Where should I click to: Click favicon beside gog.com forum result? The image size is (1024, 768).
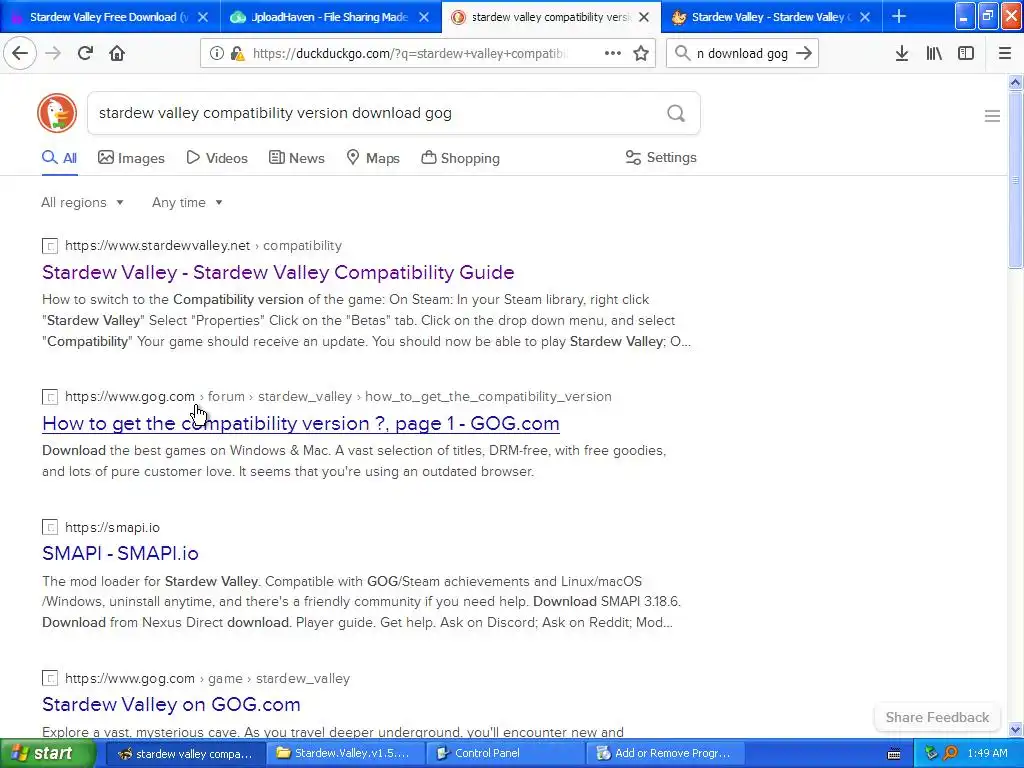point(50,397)
